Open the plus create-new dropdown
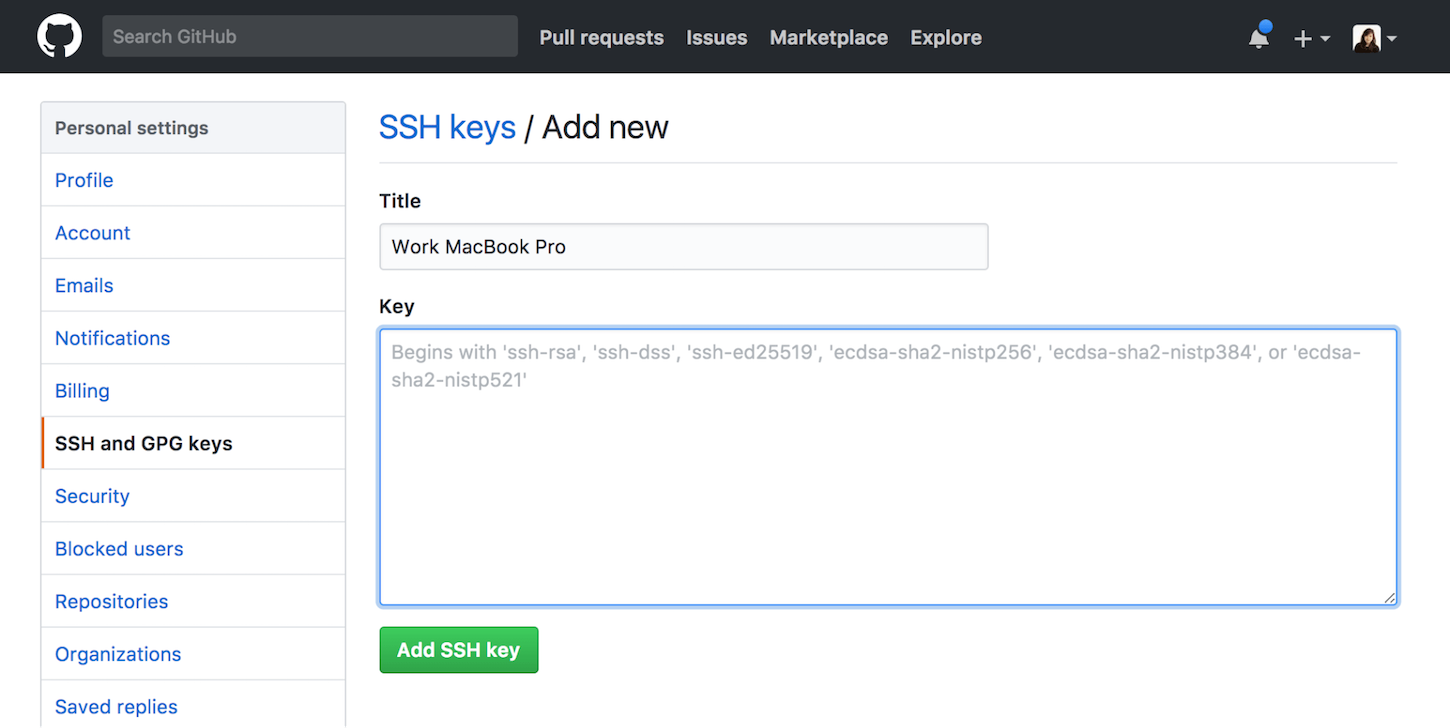The width and height of the screenshot is (1450, 728). [x=1311, y=38]
